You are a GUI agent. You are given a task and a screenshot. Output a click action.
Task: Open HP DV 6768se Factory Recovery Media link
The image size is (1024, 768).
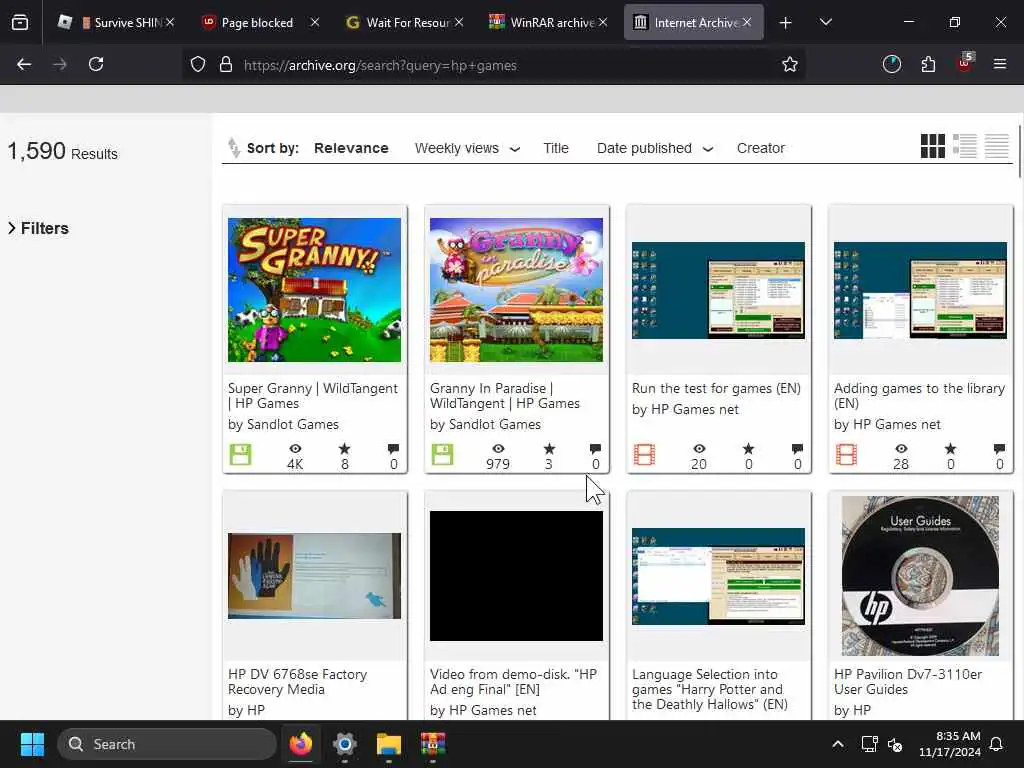pos(297,682)
